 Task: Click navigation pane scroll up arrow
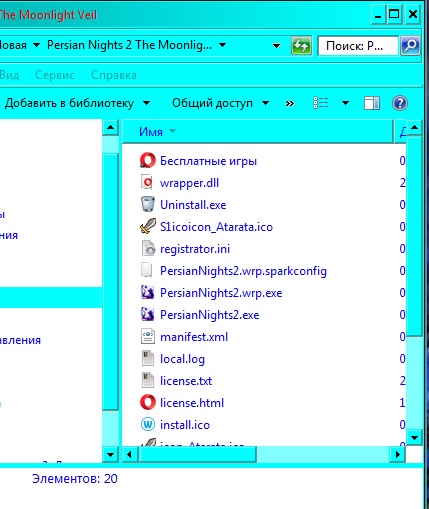point(110,127)
